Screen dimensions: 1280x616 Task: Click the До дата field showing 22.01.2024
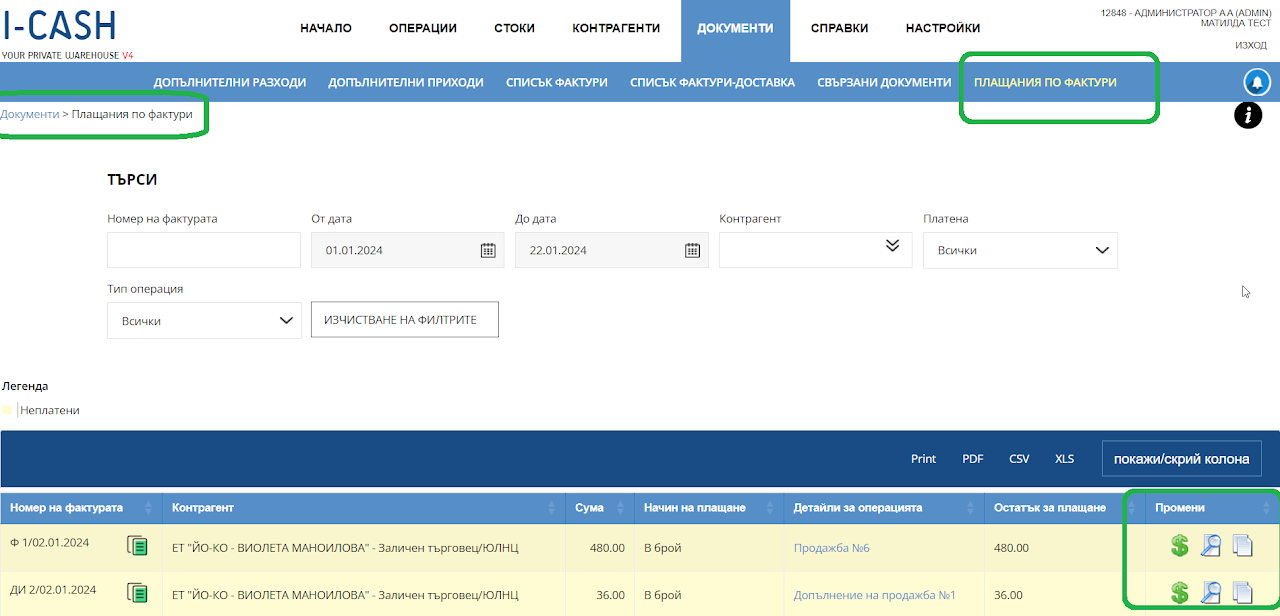click(612, 250)
